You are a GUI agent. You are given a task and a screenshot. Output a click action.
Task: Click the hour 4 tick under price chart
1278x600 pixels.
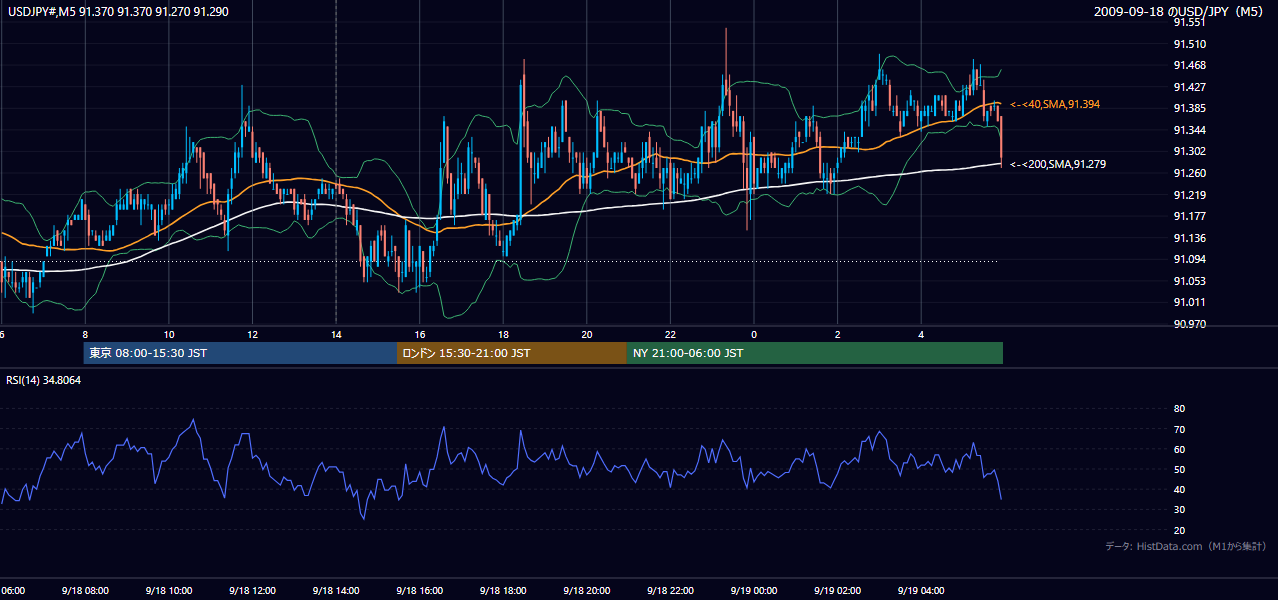coord(922,334)
